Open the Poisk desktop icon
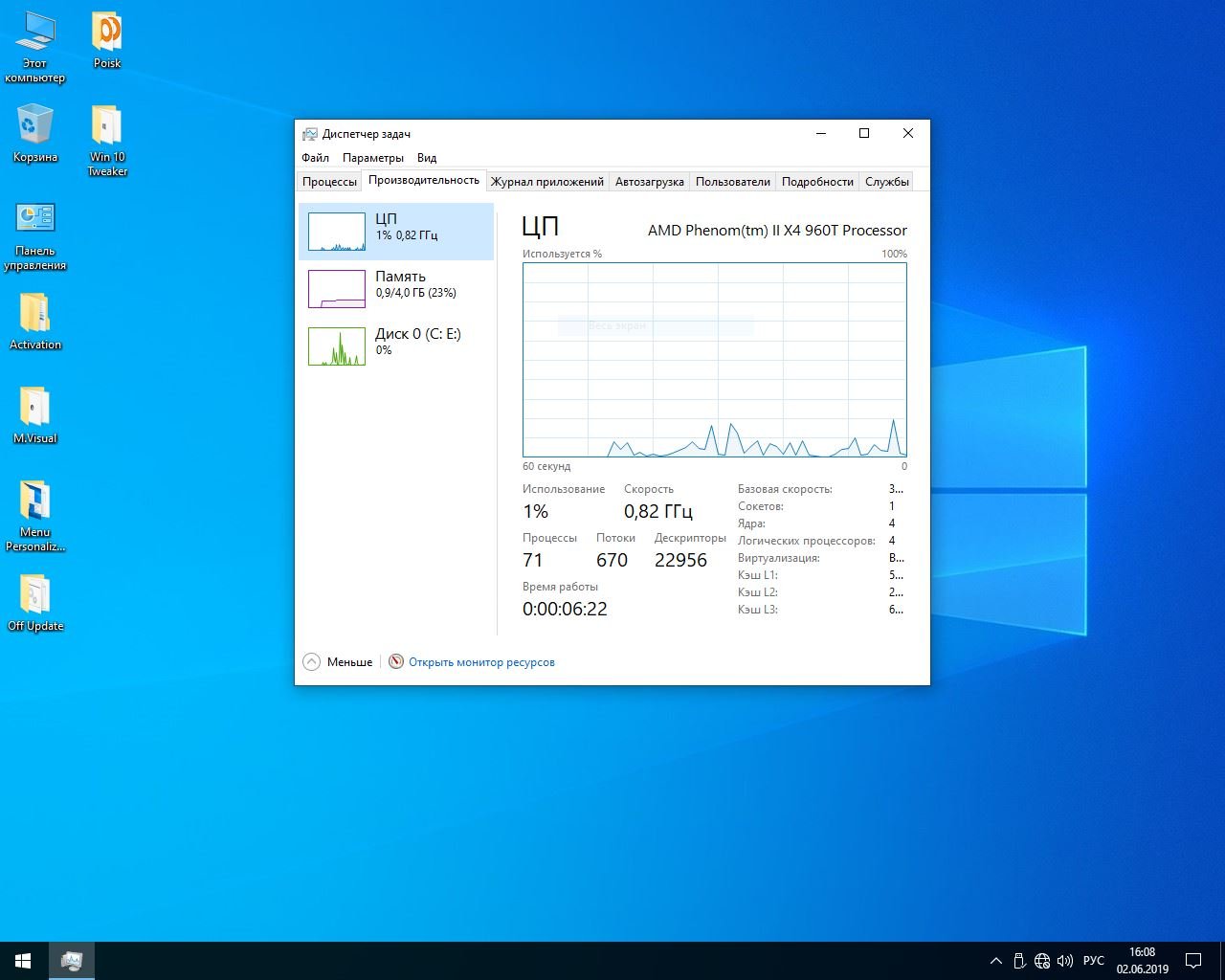 tap(106, 41)
